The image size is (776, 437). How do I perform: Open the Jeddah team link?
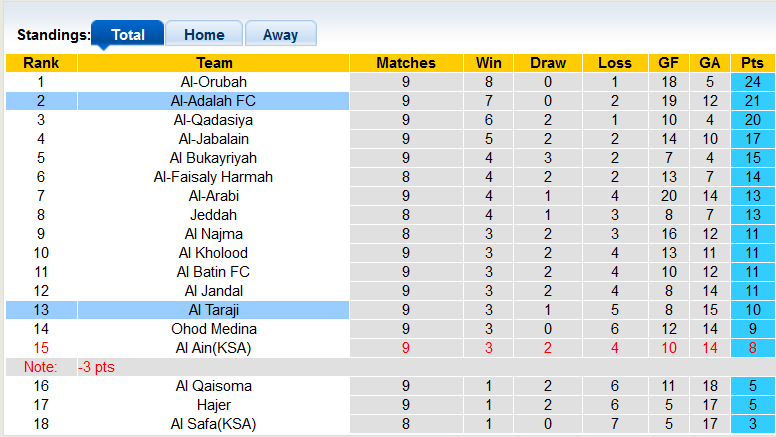[213, 215]
